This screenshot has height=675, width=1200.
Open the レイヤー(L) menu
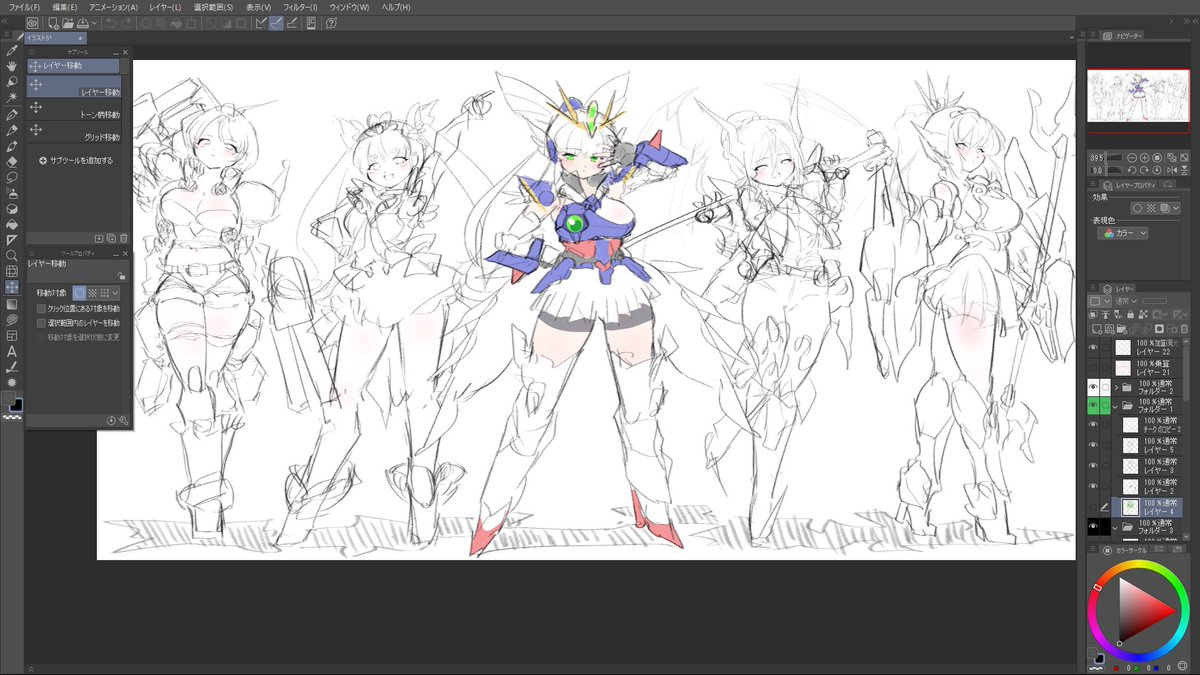point(165,7)
